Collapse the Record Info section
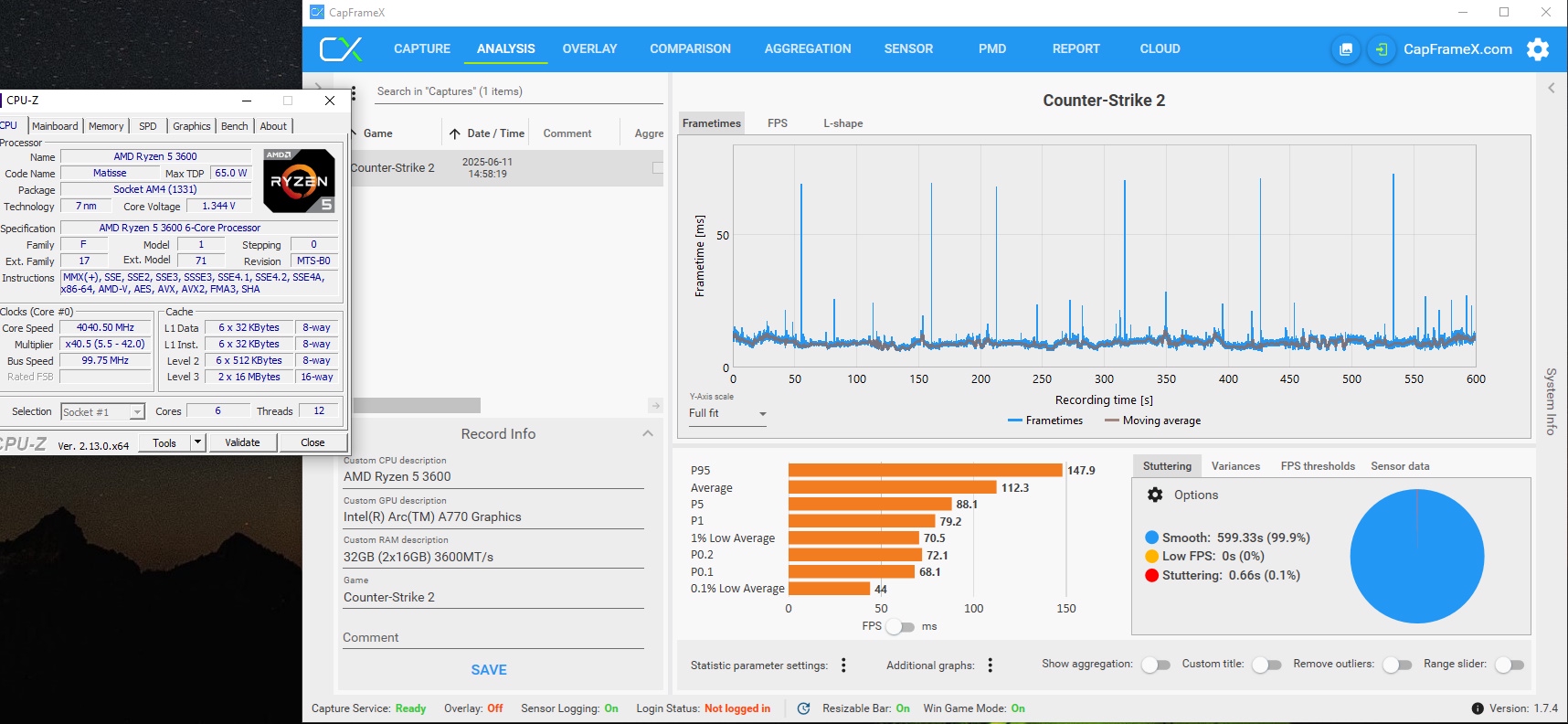Viewport: 1568px width, 724px height. [648, 433]
